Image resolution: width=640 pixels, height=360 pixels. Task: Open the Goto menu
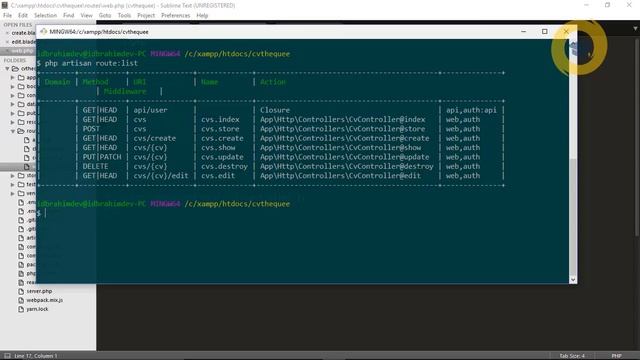[x=105, y=16]
